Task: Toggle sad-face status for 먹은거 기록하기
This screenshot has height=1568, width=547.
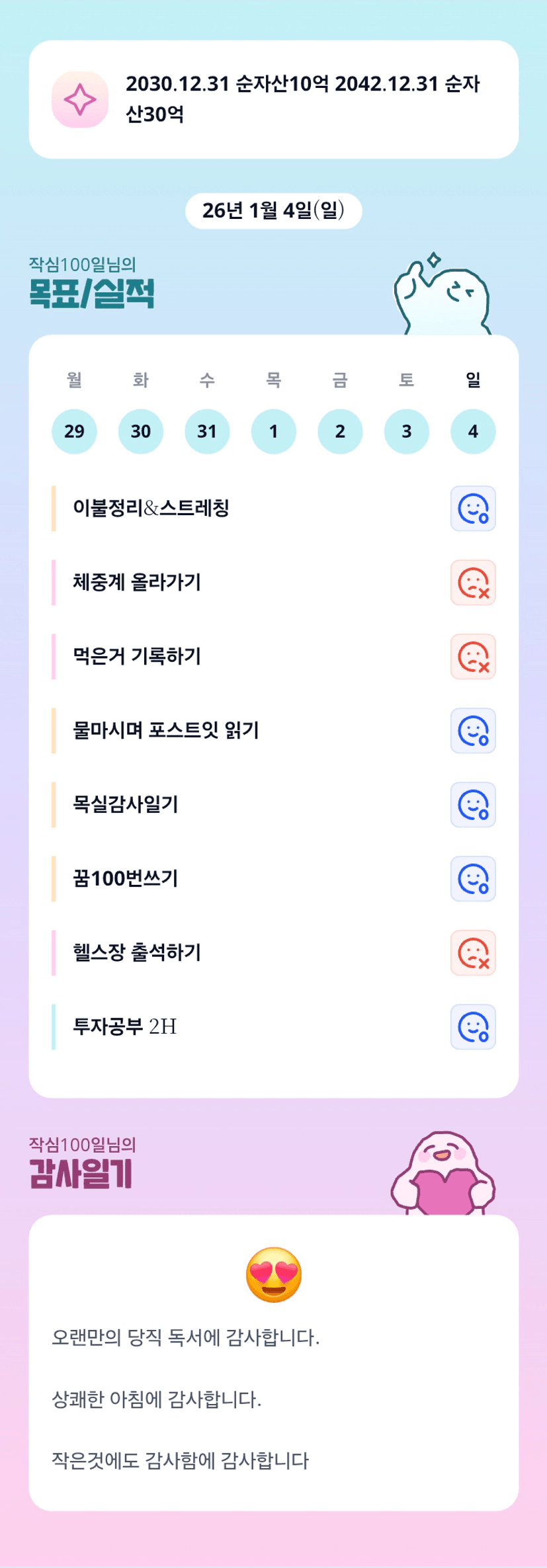Action: click(473, 657)
